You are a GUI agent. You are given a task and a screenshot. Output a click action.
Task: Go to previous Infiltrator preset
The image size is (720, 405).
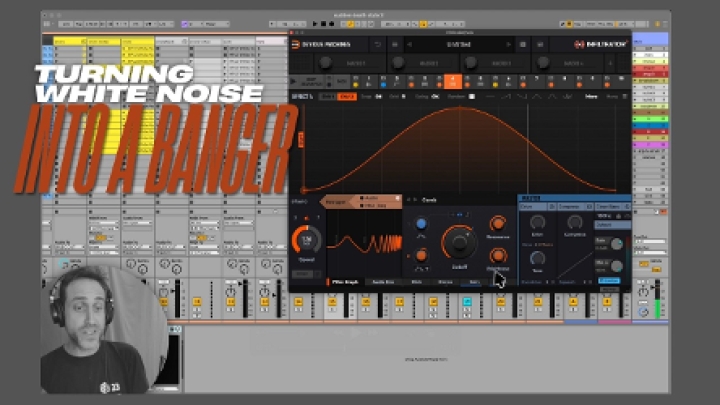tap(409, 45)
